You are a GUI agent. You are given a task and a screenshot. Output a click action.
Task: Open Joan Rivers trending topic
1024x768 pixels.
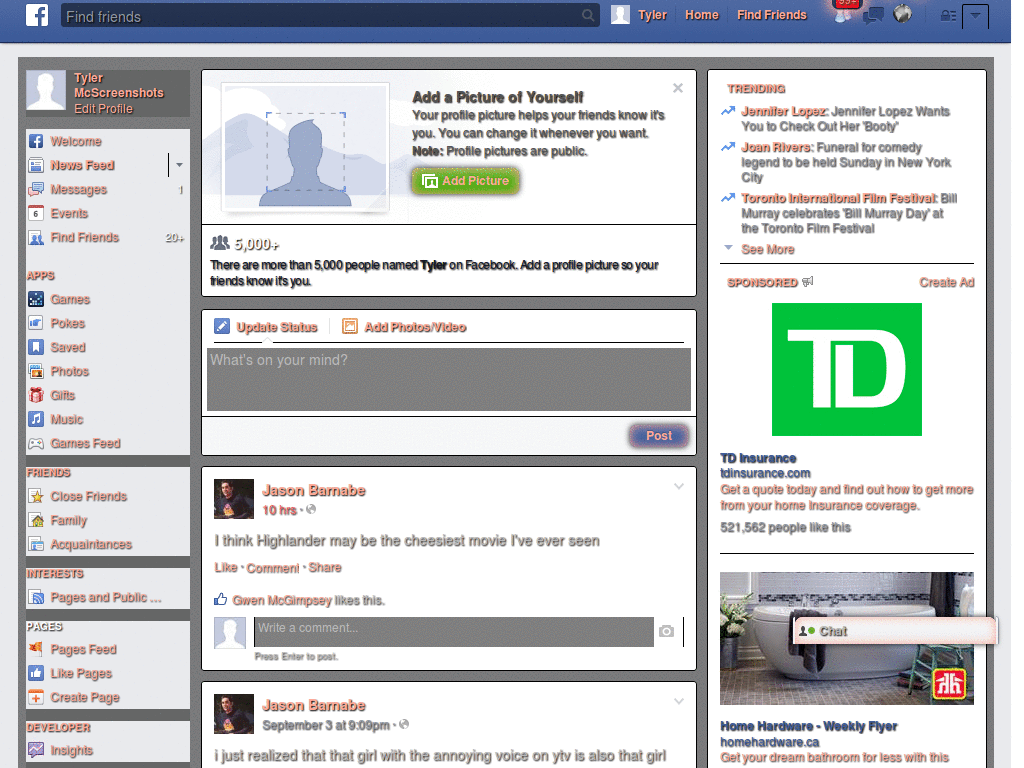pos(776,148)
